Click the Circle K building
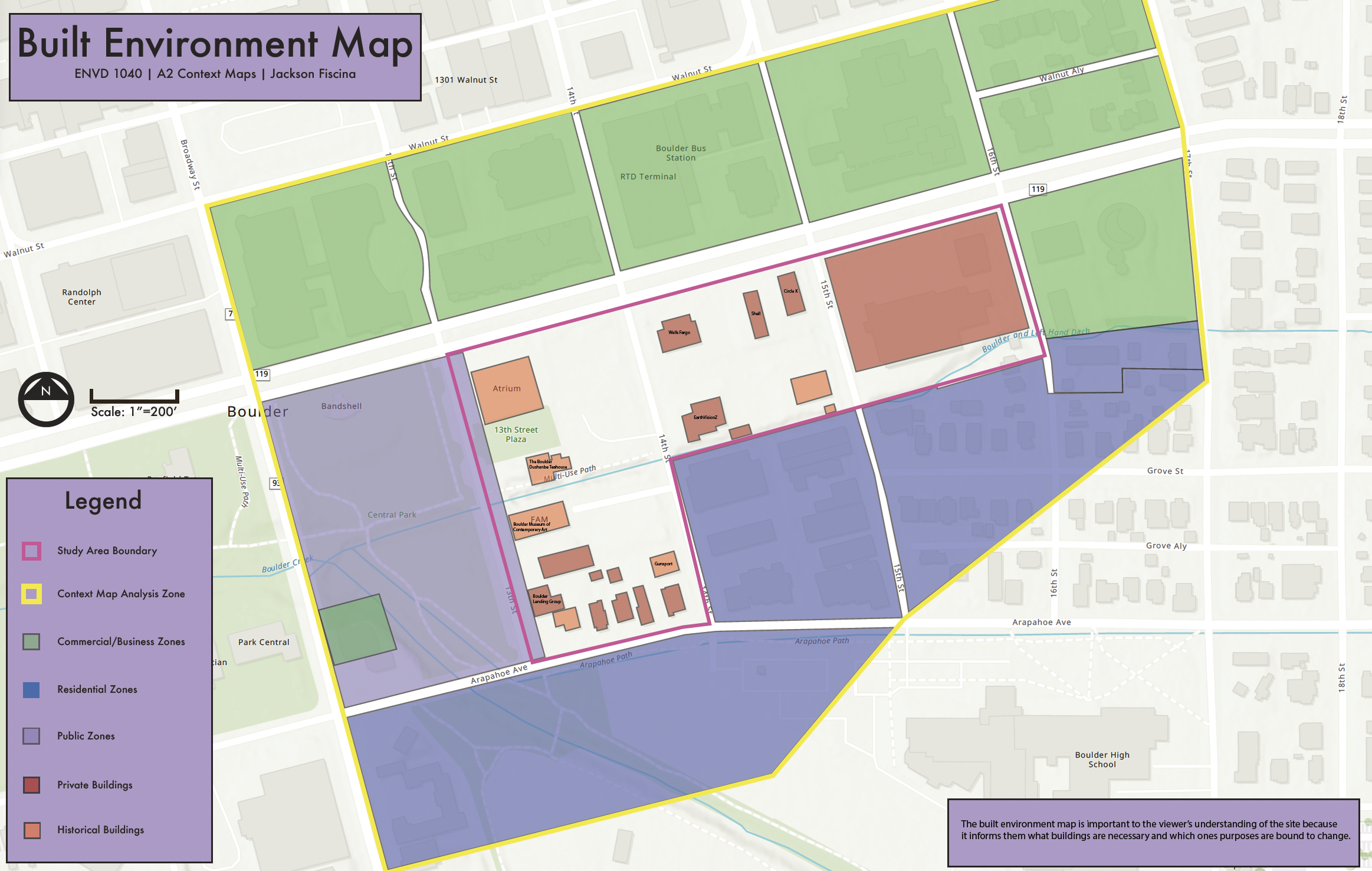 coord(791,293)
